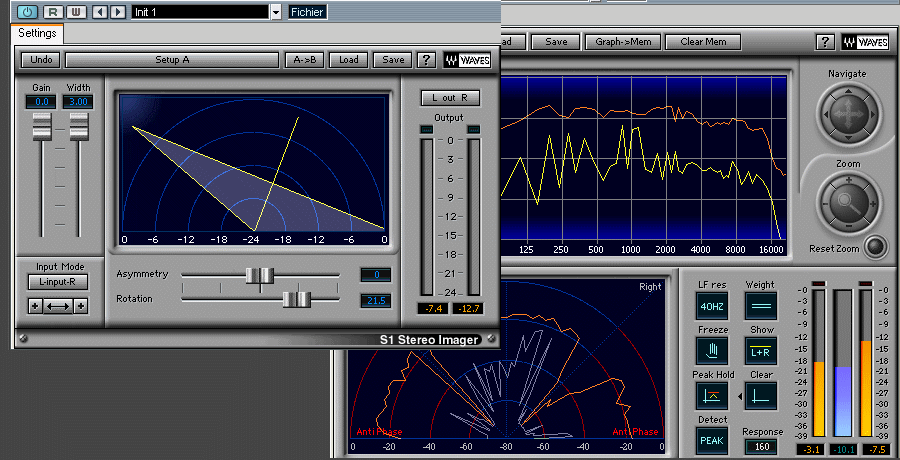Toggle the L out R output button
This screenshot has height=460, width=900.
[x=450, y=98]
